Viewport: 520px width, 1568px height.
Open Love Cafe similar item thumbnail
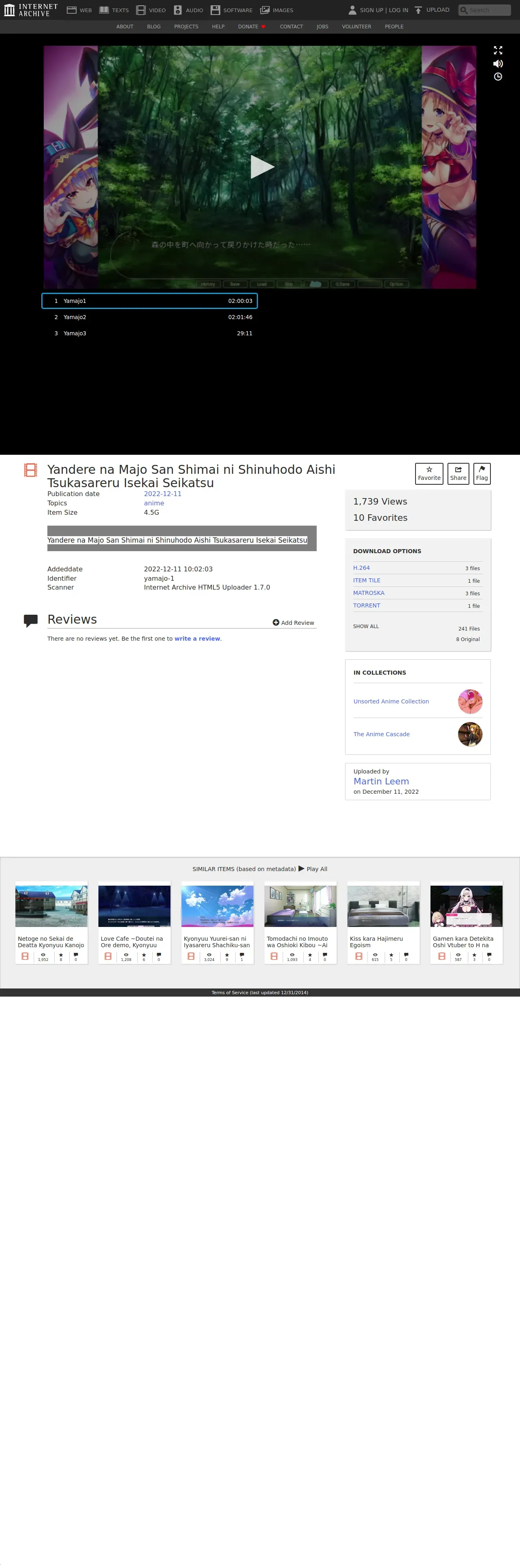(x=134, y=906)
